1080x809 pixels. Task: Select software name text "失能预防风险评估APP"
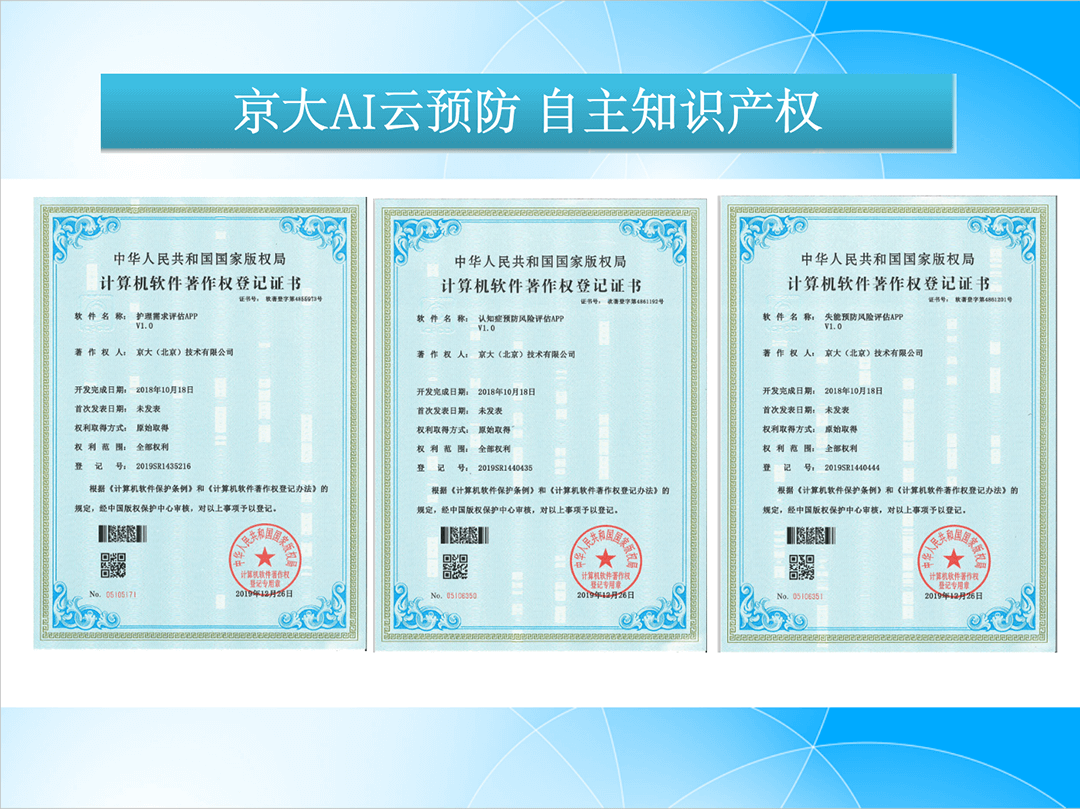coord(864,317)
